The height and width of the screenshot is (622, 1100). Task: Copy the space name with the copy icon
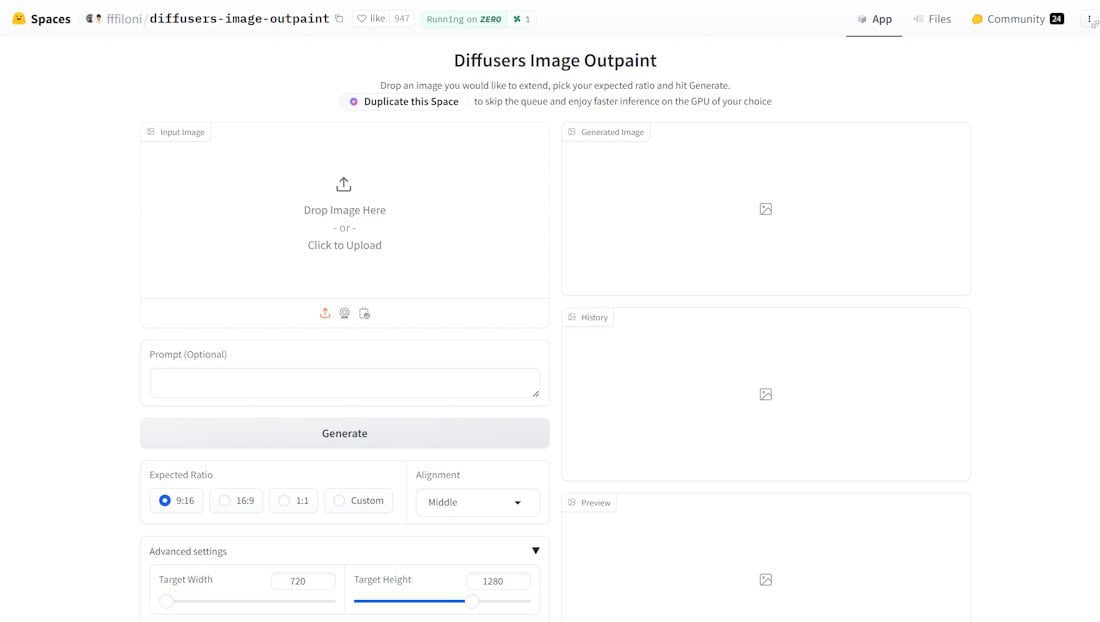(x=339, y=19)
